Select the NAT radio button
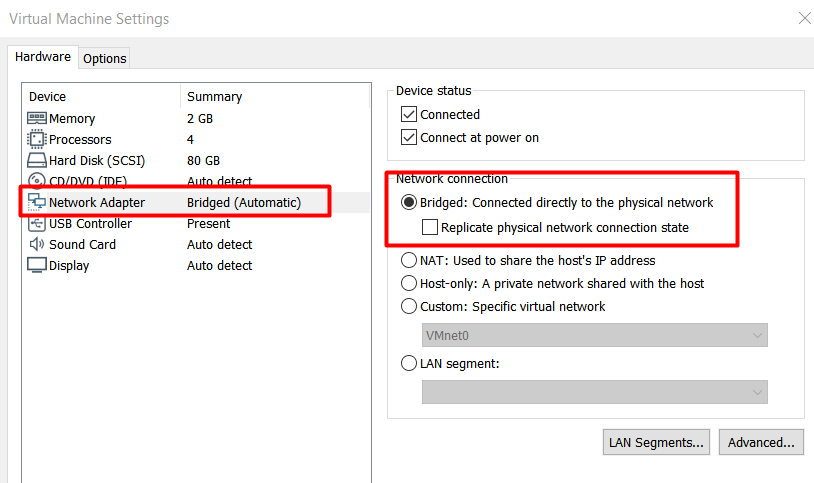The width and height of the screenshot is (814, 483). tap(409, 260)
